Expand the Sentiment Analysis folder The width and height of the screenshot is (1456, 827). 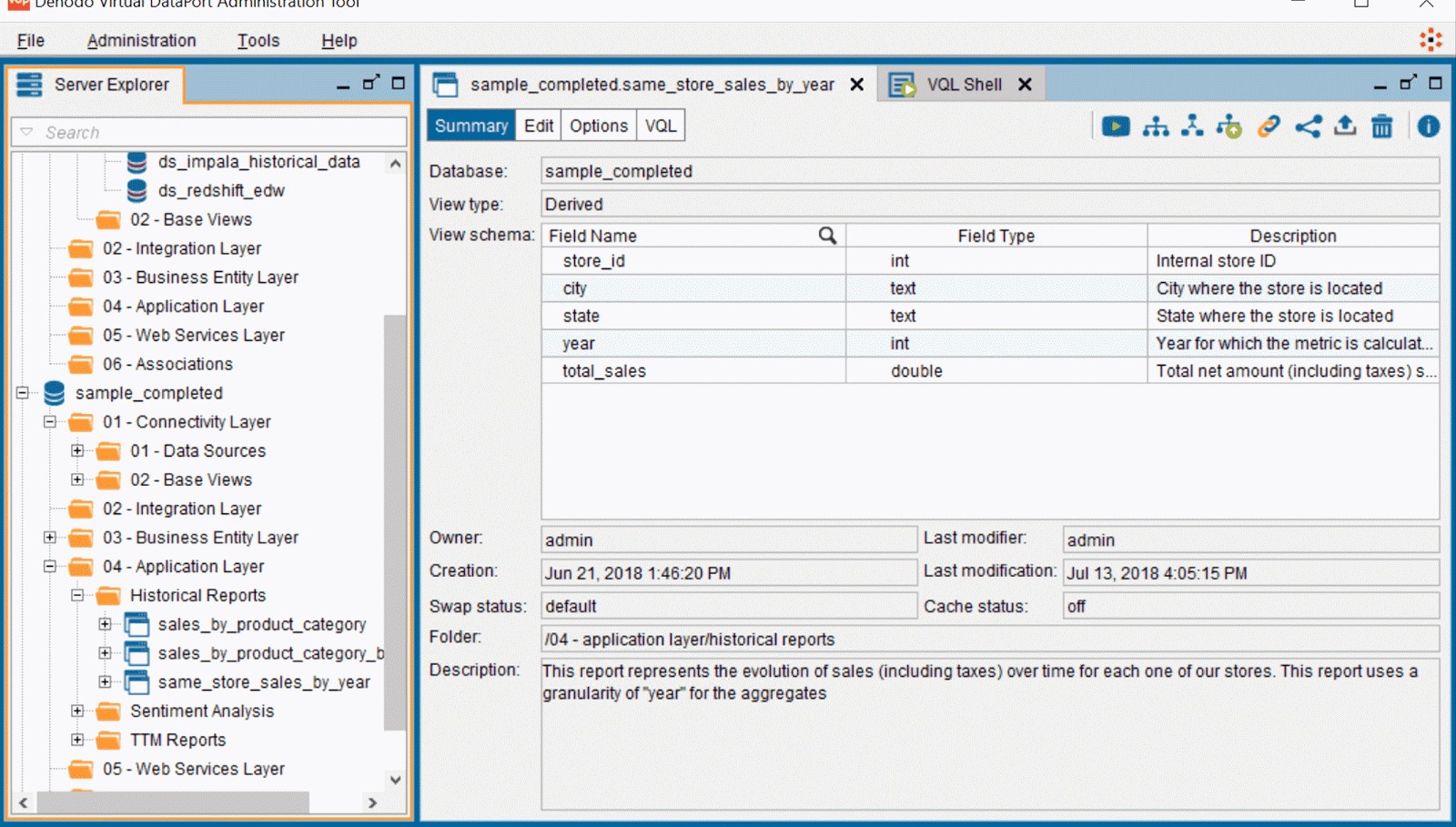tap(77, 711)
